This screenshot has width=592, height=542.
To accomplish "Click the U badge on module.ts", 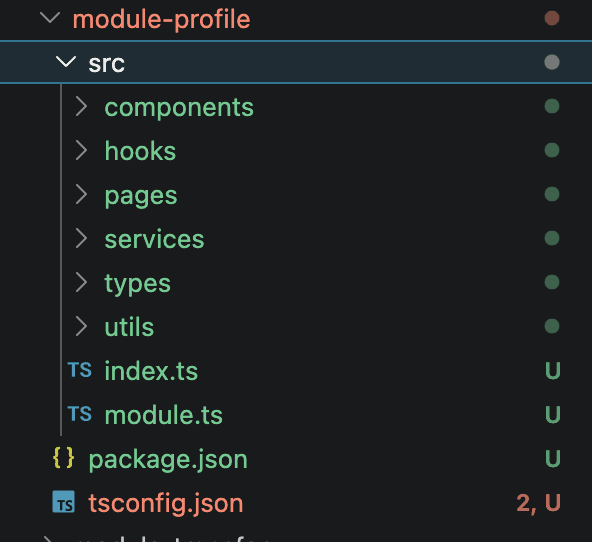I will point(553,414).
